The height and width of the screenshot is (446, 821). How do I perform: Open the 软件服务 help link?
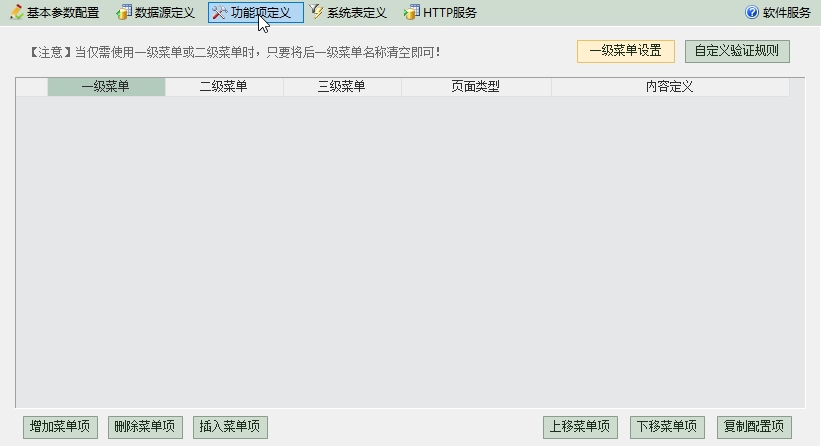[x=778, y=13]
